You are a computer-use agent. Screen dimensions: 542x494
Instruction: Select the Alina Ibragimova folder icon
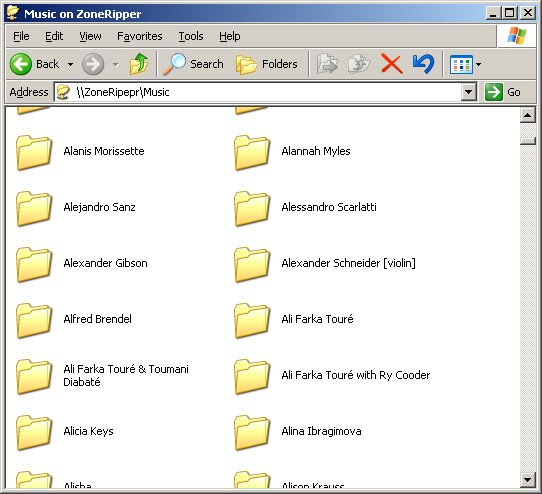(x=252, y=432)
